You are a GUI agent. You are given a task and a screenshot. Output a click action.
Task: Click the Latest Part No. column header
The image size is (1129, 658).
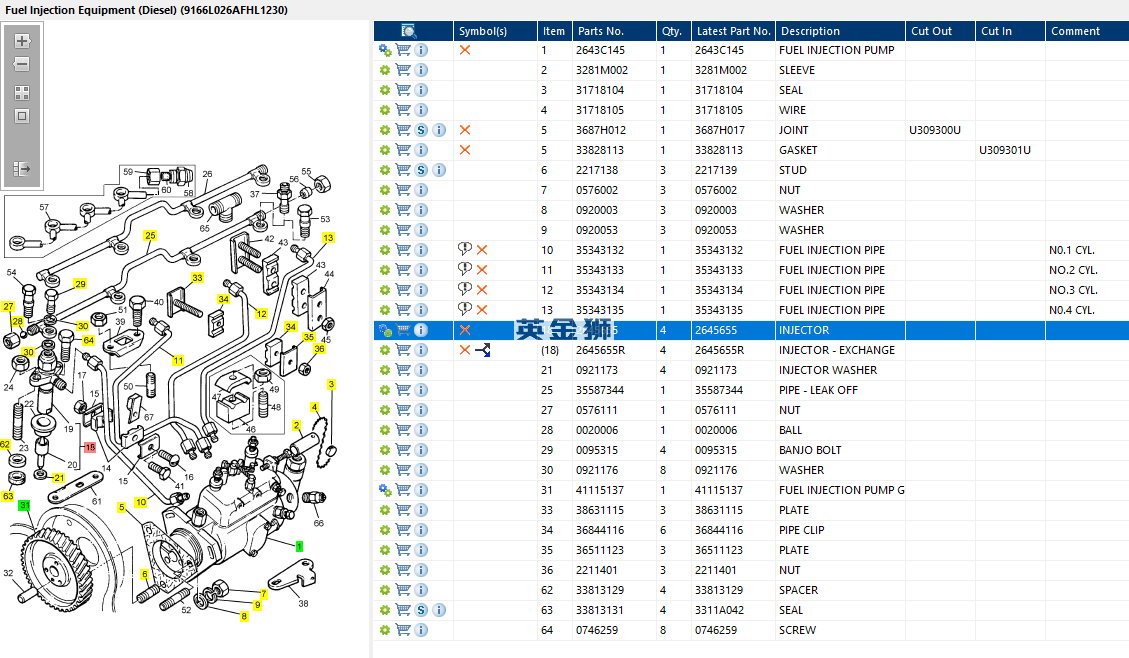coord(733,31)
